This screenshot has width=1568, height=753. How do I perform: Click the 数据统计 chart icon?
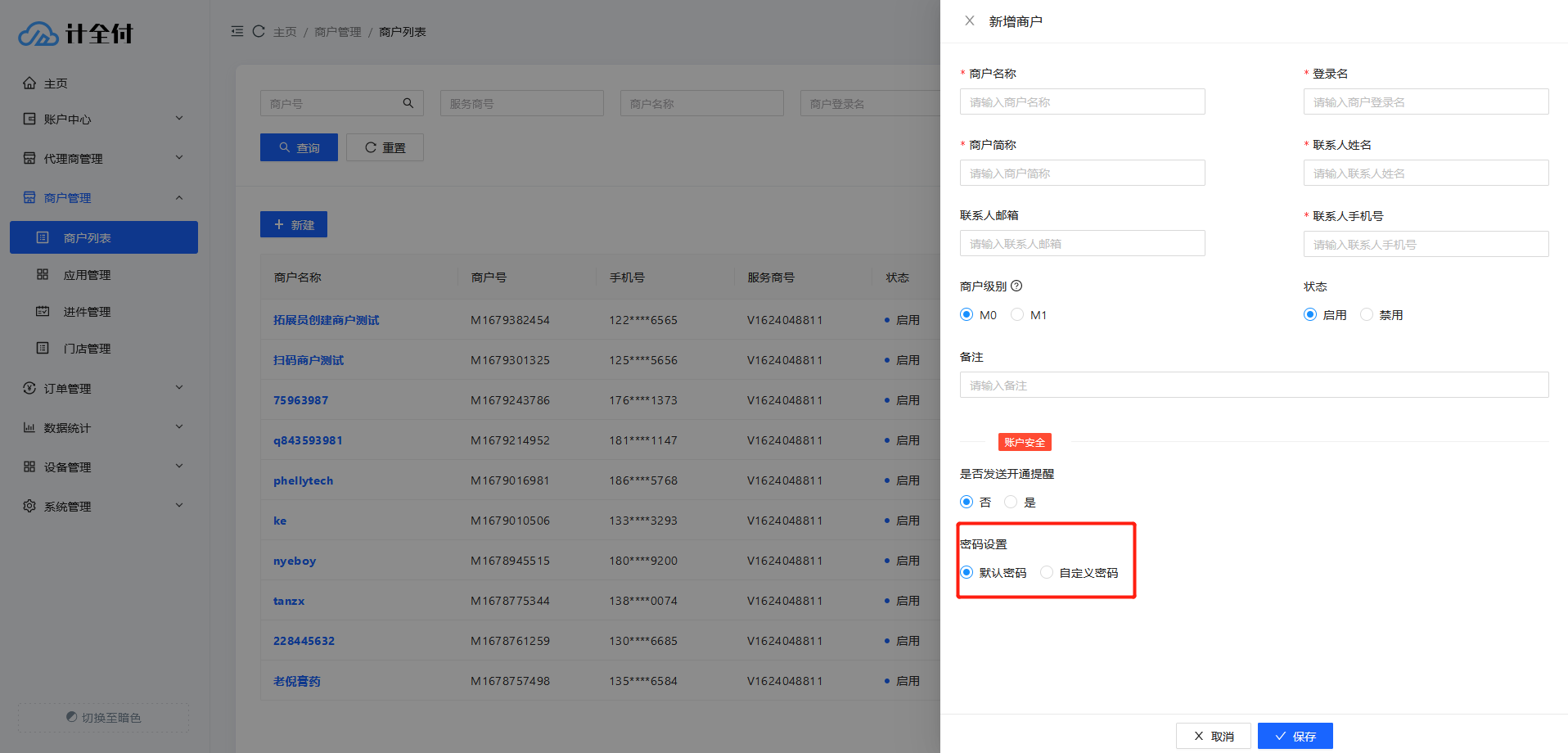pos(29,427)
